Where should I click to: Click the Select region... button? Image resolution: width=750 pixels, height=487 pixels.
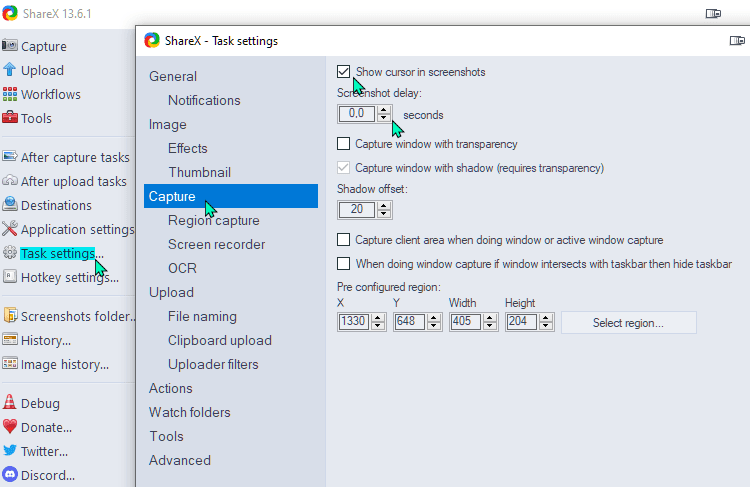click(629, 322)
